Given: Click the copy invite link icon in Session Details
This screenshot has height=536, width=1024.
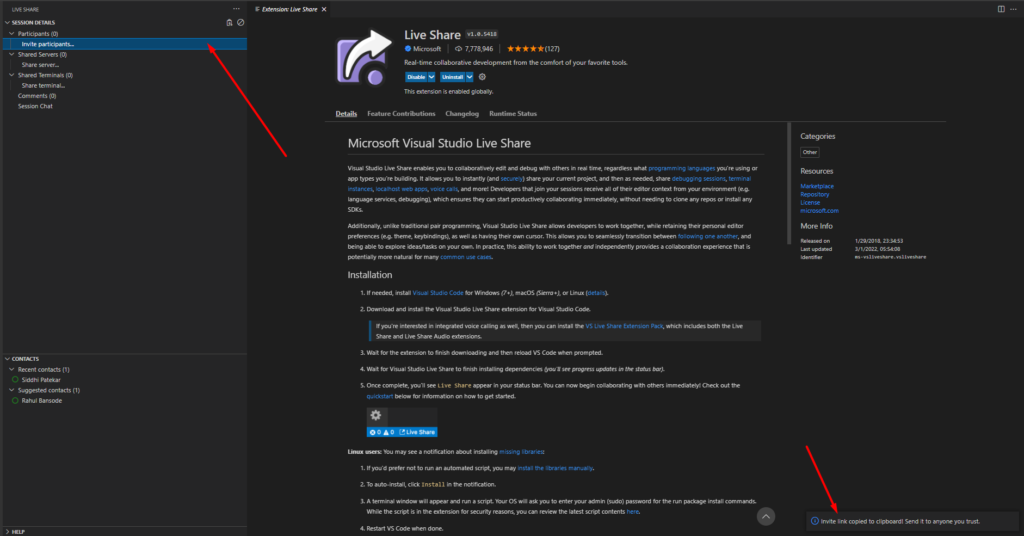Looking at the screenshot, I should [229, 22].
